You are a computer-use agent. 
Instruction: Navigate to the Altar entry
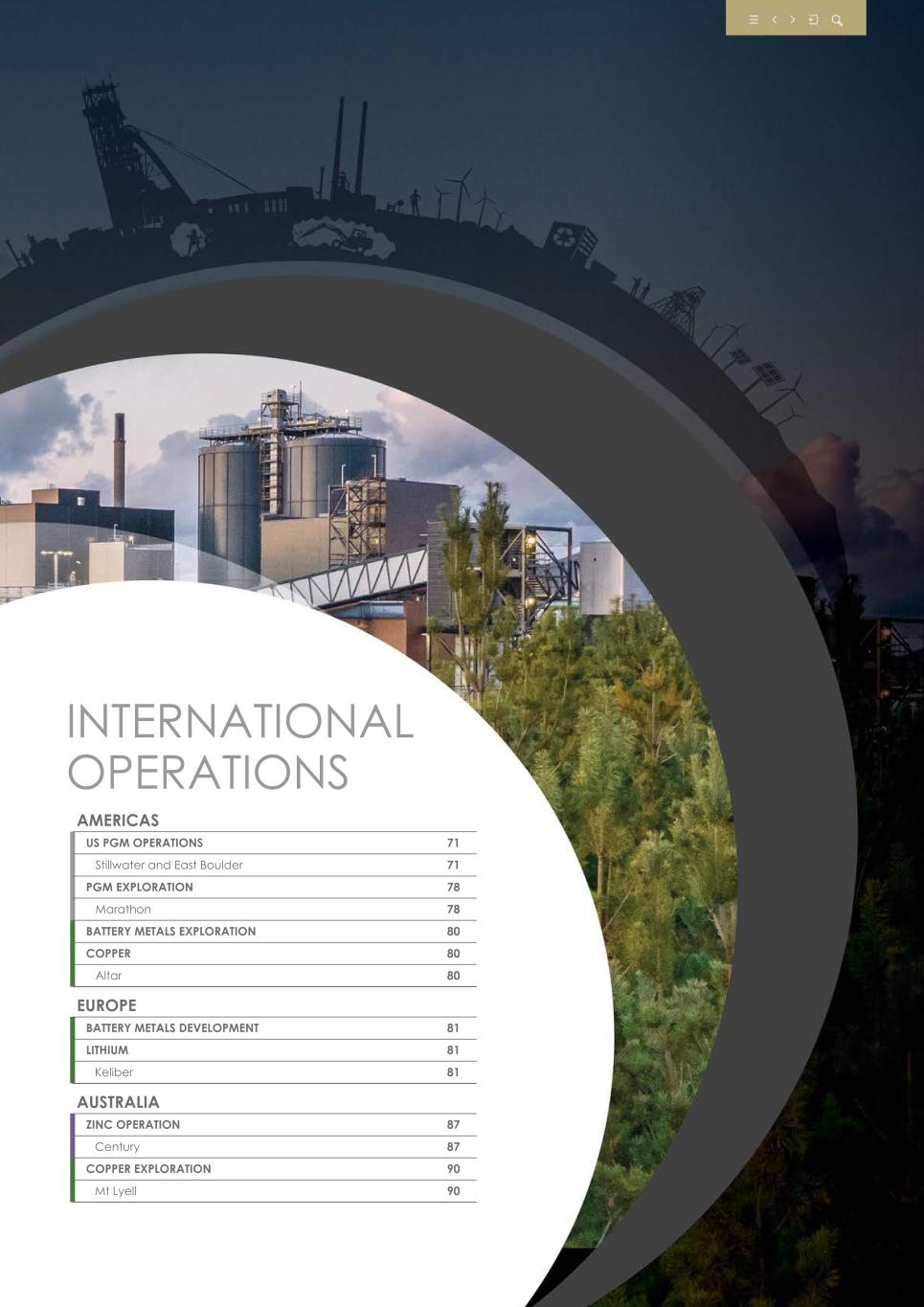point(108,976)
